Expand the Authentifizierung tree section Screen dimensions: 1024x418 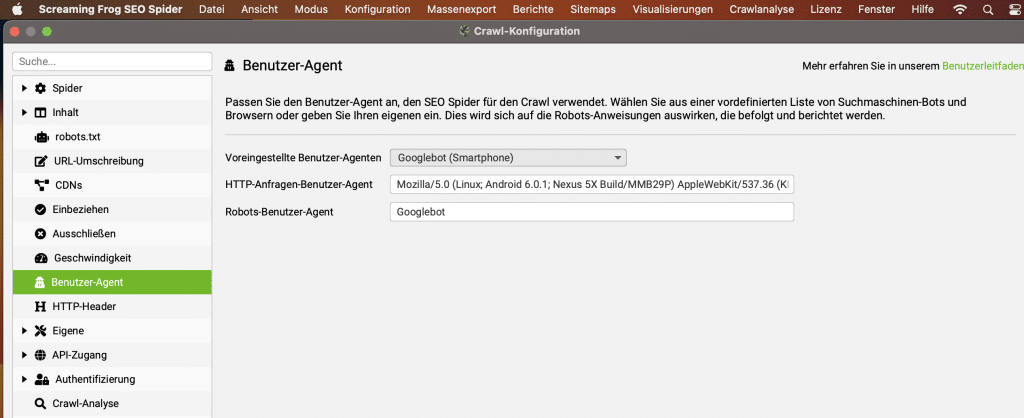coord(24,379)
